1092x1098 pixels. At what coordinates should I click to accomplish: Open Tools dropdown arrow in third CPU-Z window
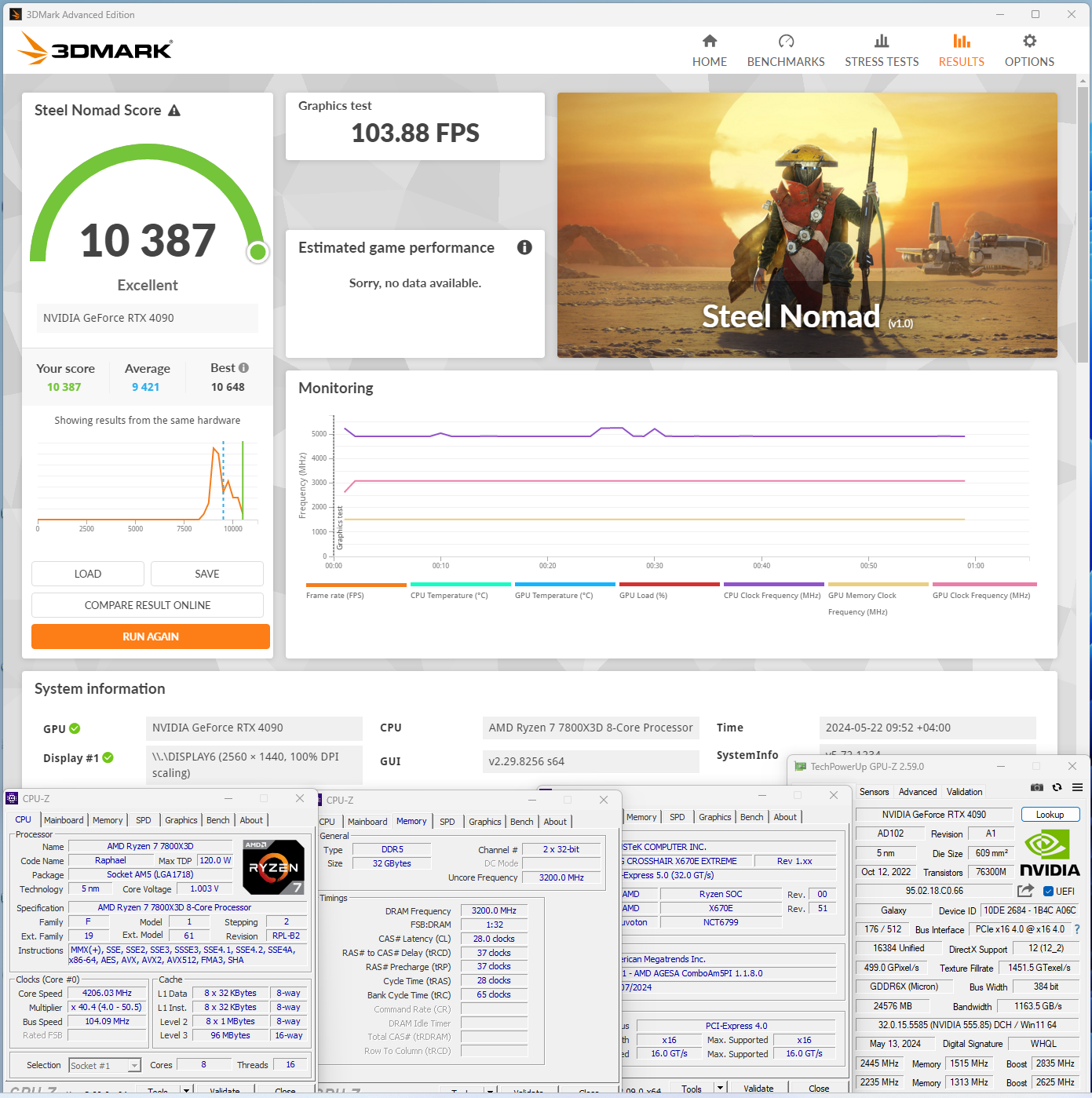coord(720,1088)
